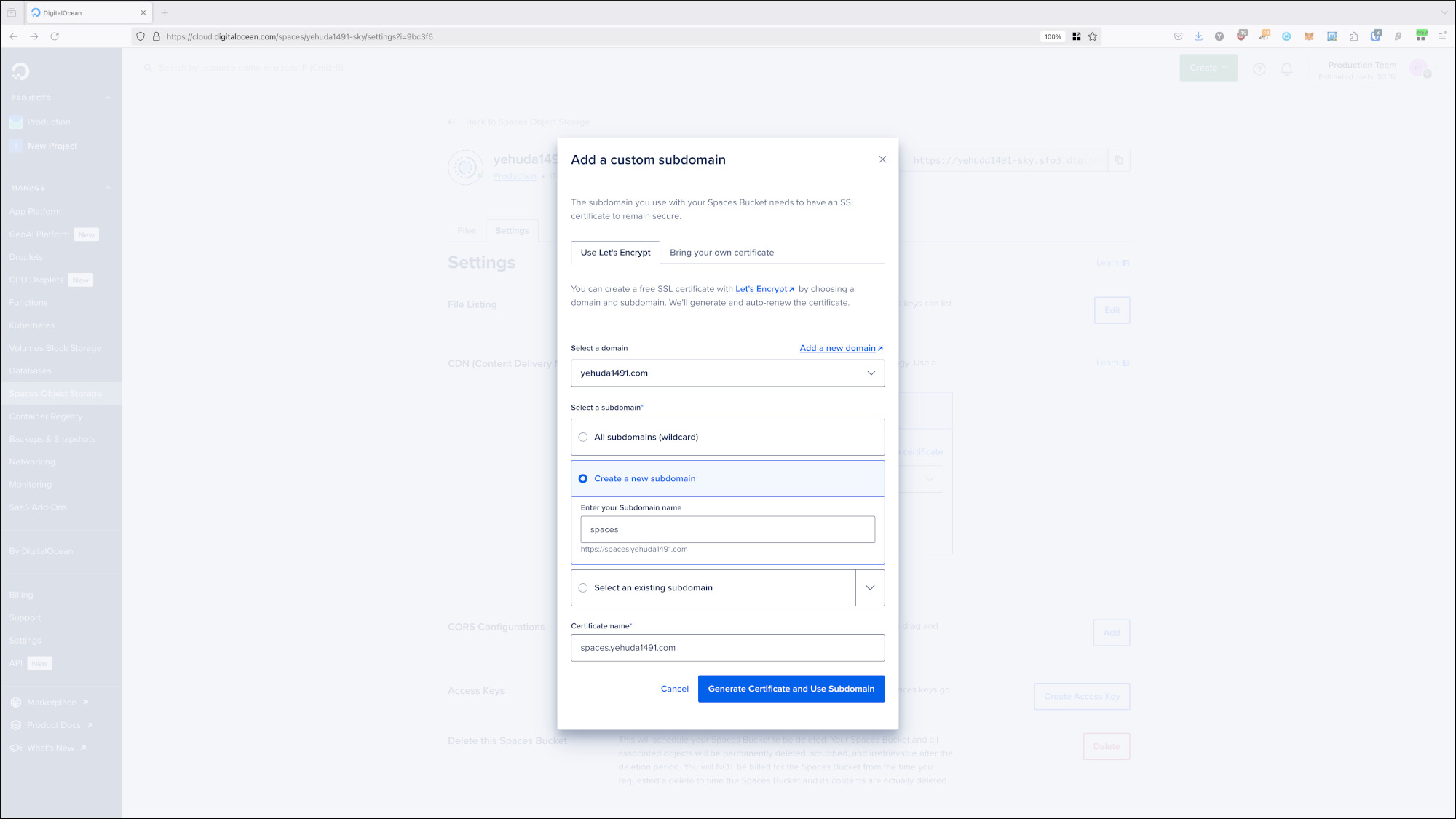The height and width of the screenshot is (819, 1456).
Task: Click the tracking protection shield icon
Action: tap(141, 36)
